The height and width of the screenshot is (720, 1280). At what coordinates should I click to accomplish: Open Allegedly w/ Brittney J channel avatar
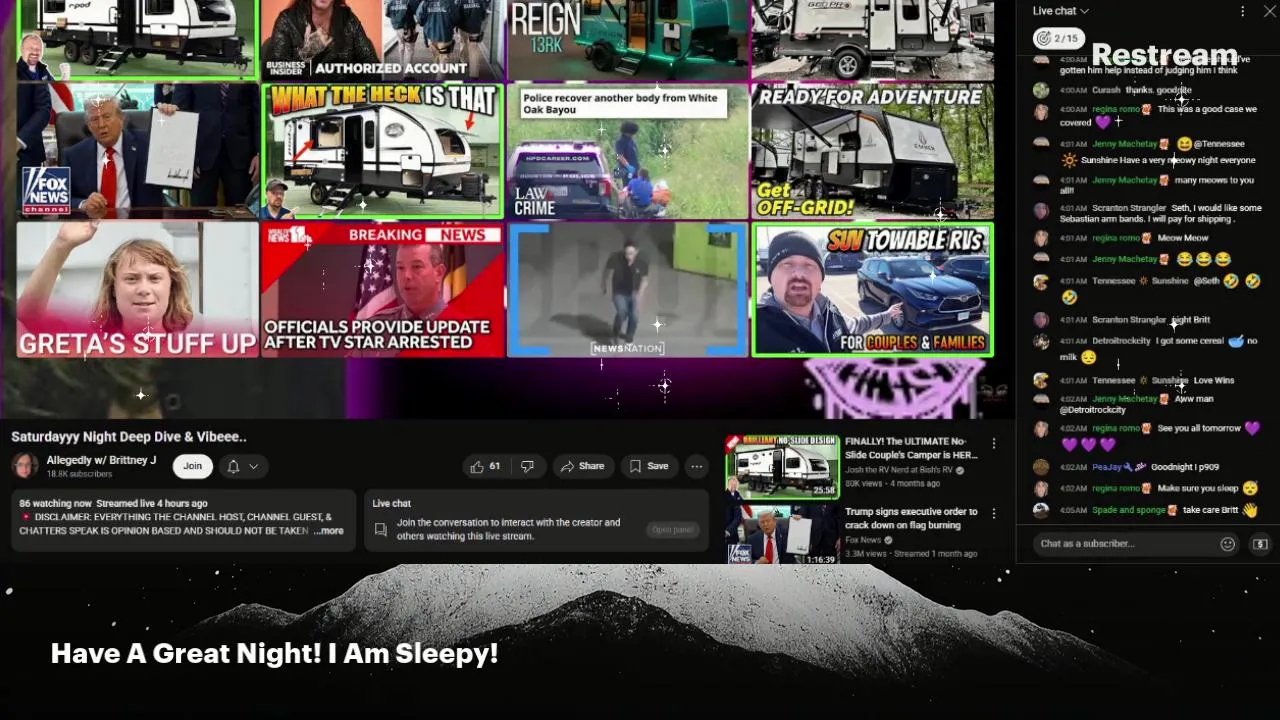25,466
